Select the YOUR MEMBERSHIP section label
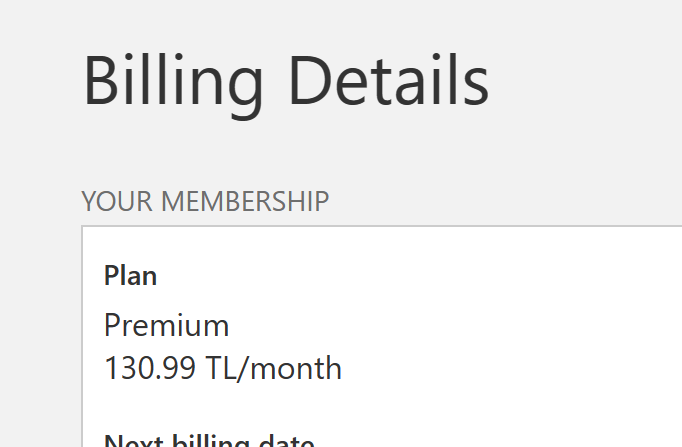Viewport: 682px width, 447px height. pos(205,201)
